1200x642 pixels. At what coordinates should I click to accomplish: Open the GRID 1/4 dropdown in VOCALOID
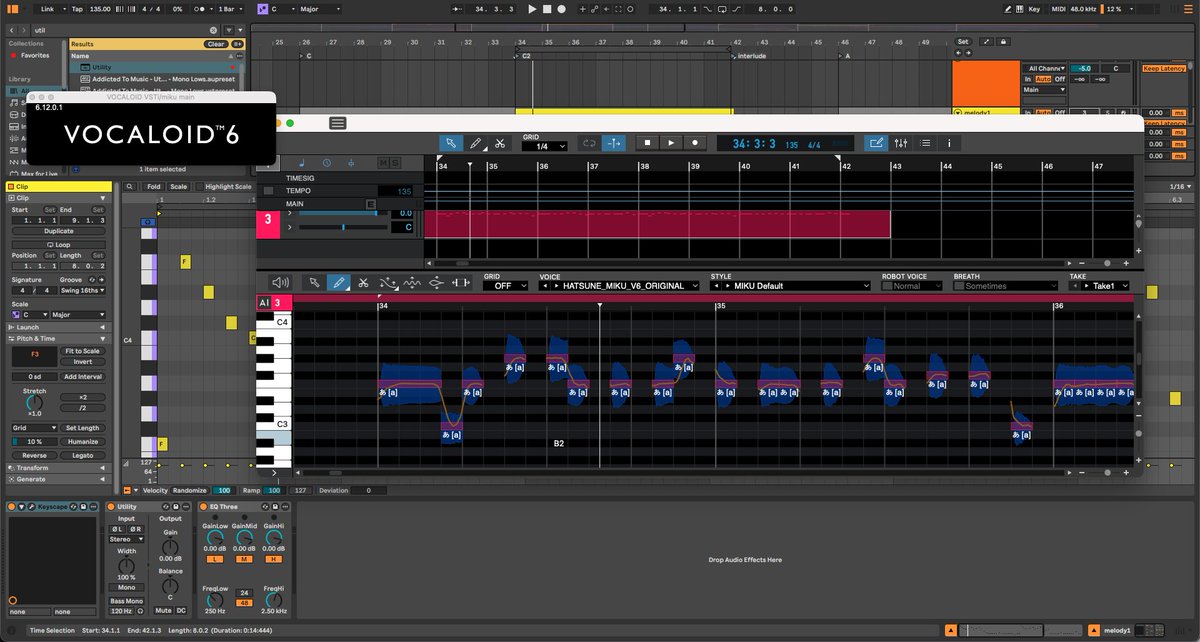pyautogui.click(x=544, y=146)
